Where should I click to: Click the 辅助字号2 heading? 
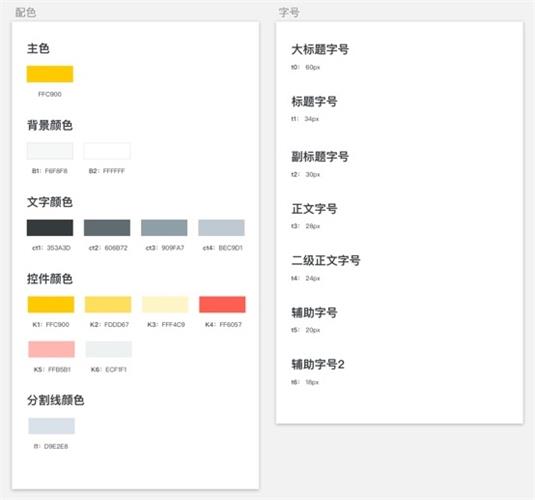tap(318, 364)
